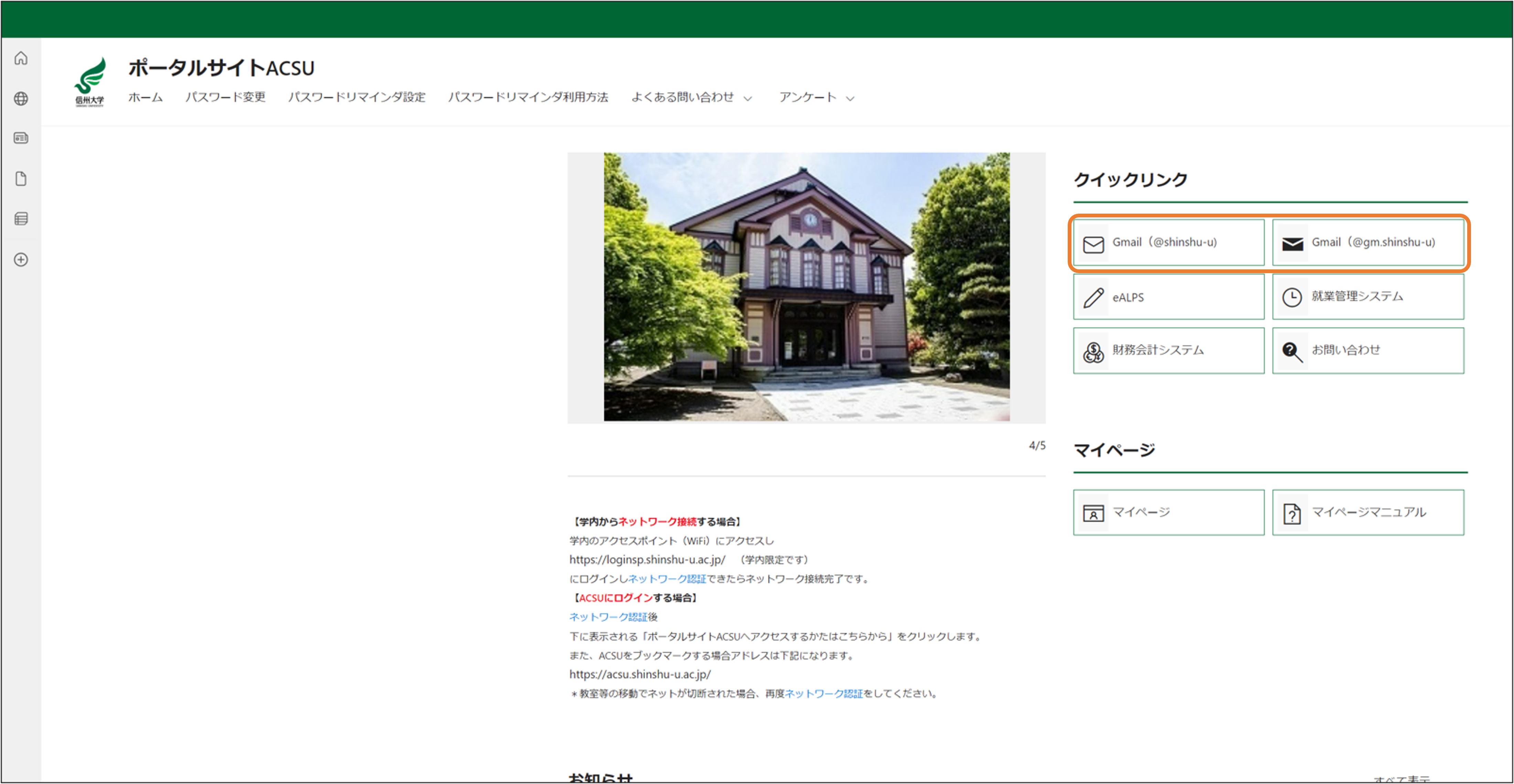Image resolution: width=1514 pixels, height=784 pixels.
Task: Click the envelope icon for Gmail (@shinshu-u)
Action: [1093, 244]
